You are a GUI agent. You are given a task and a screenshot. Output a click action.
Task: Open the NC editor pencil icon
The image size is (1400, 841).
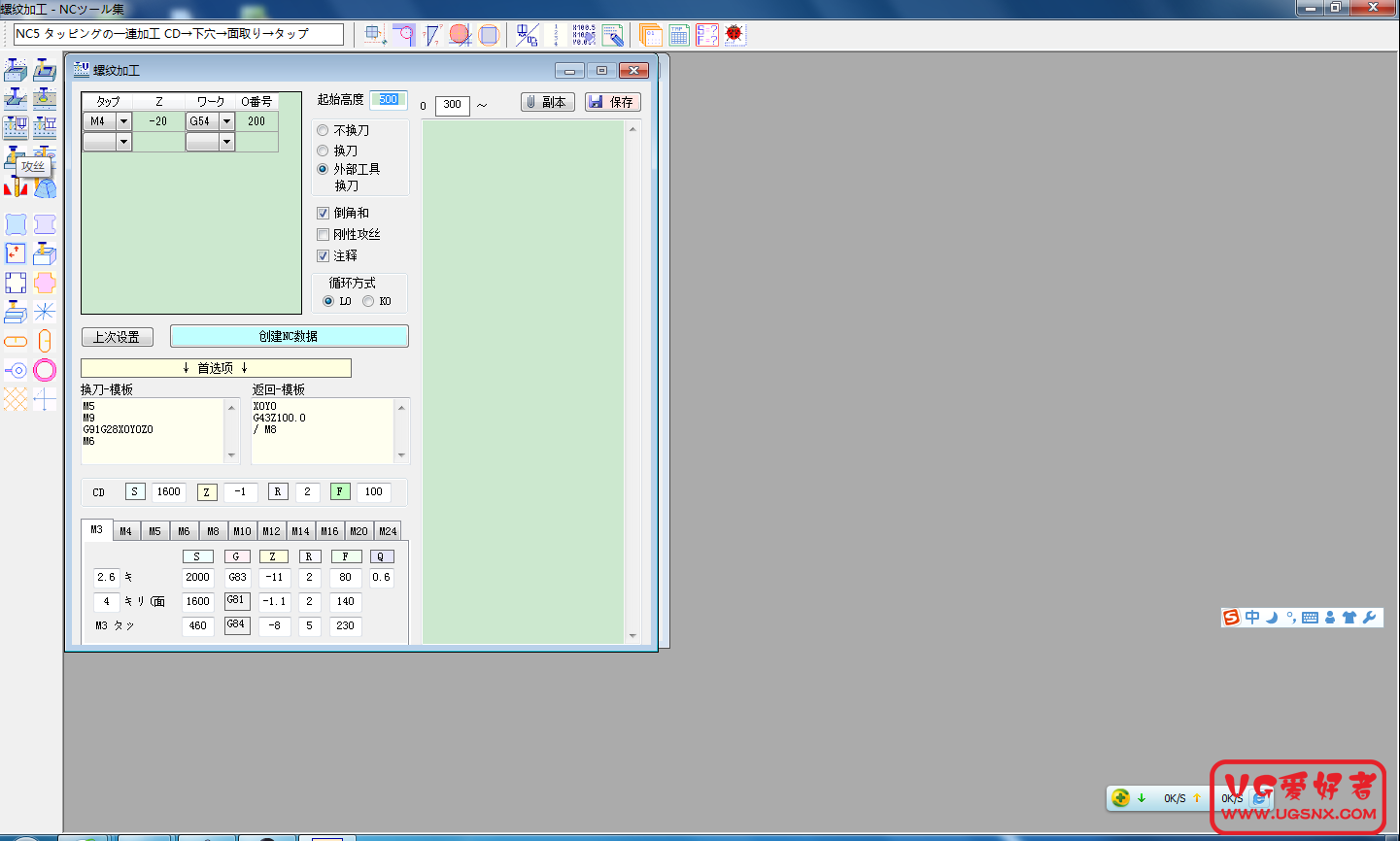[612, 35]
